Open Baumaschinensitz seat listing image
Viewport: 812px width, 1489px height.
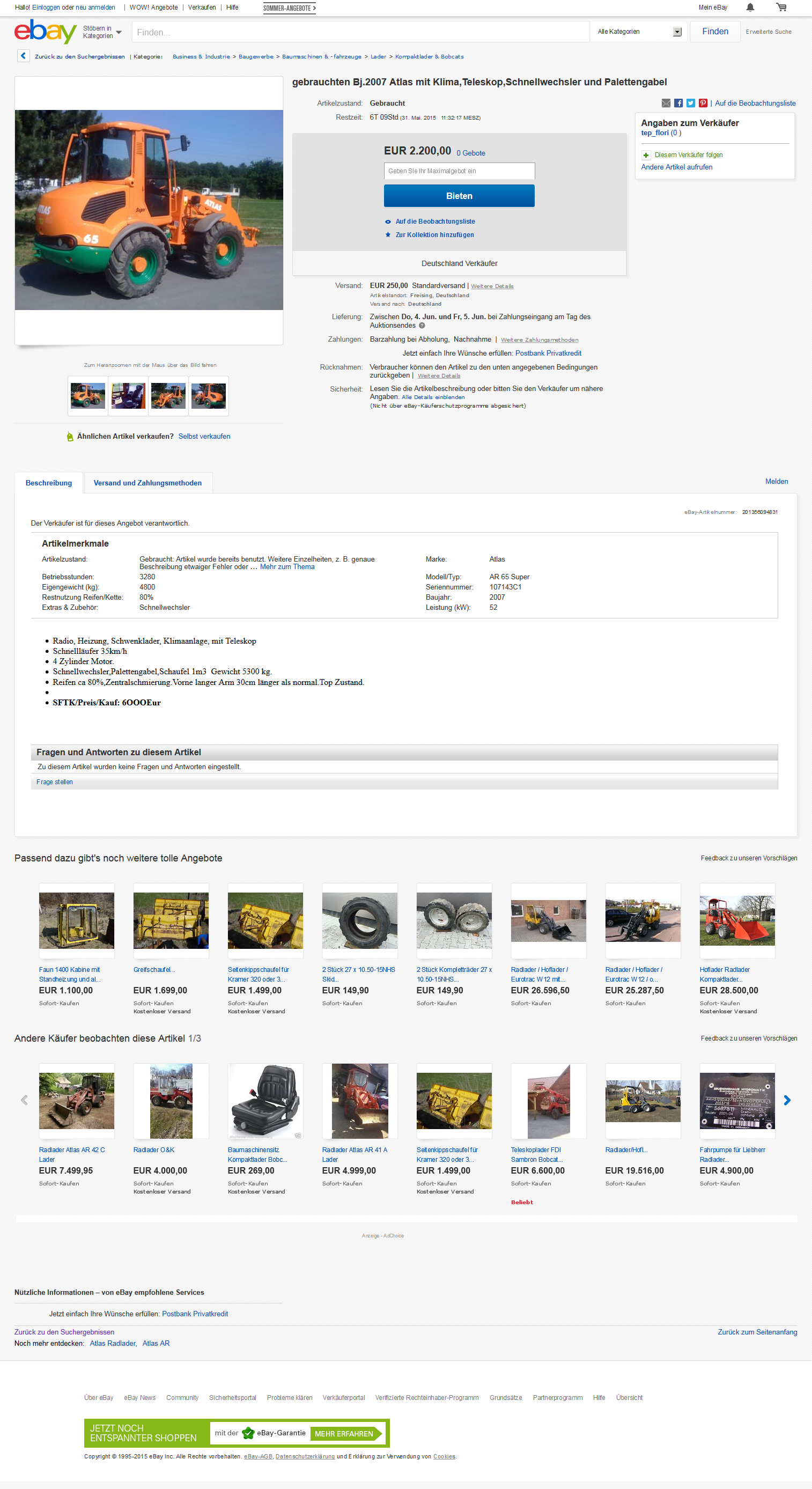265,1101
